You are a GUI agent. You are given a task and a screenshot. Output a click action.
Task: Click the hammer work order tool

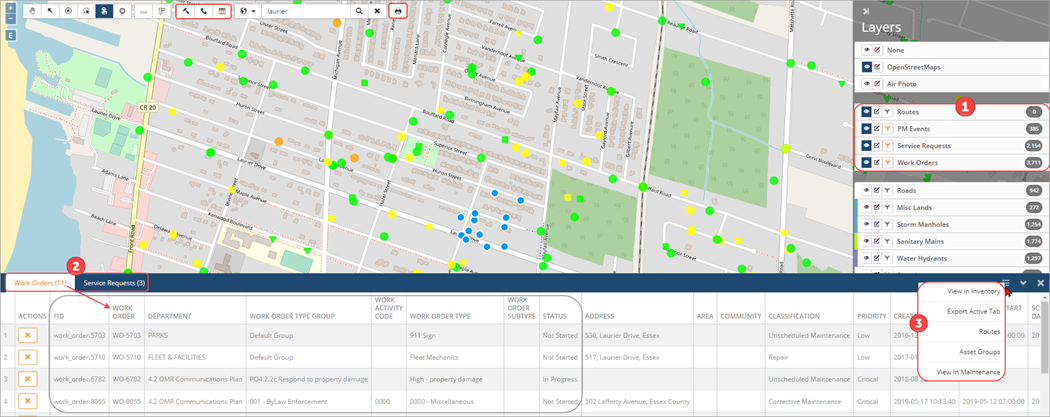coord(186,10)
